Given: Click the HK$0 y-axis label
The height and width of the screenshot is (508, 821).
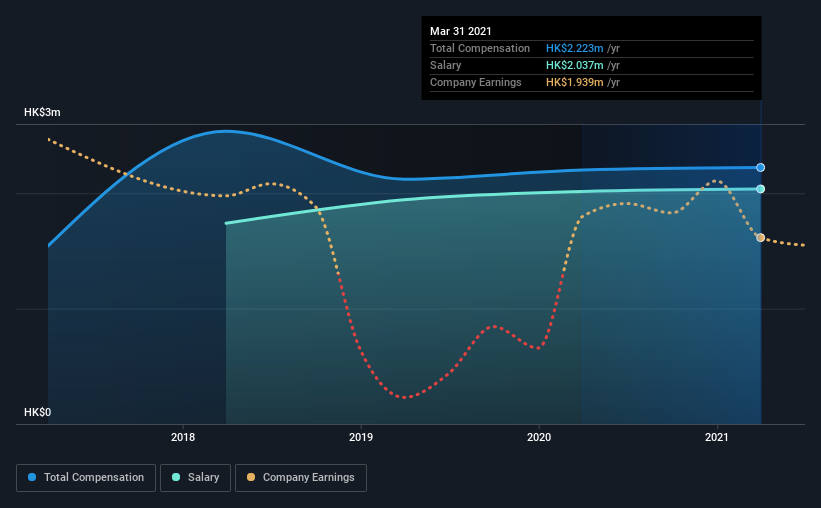Looking at the screenshot, I should point(38,413).
